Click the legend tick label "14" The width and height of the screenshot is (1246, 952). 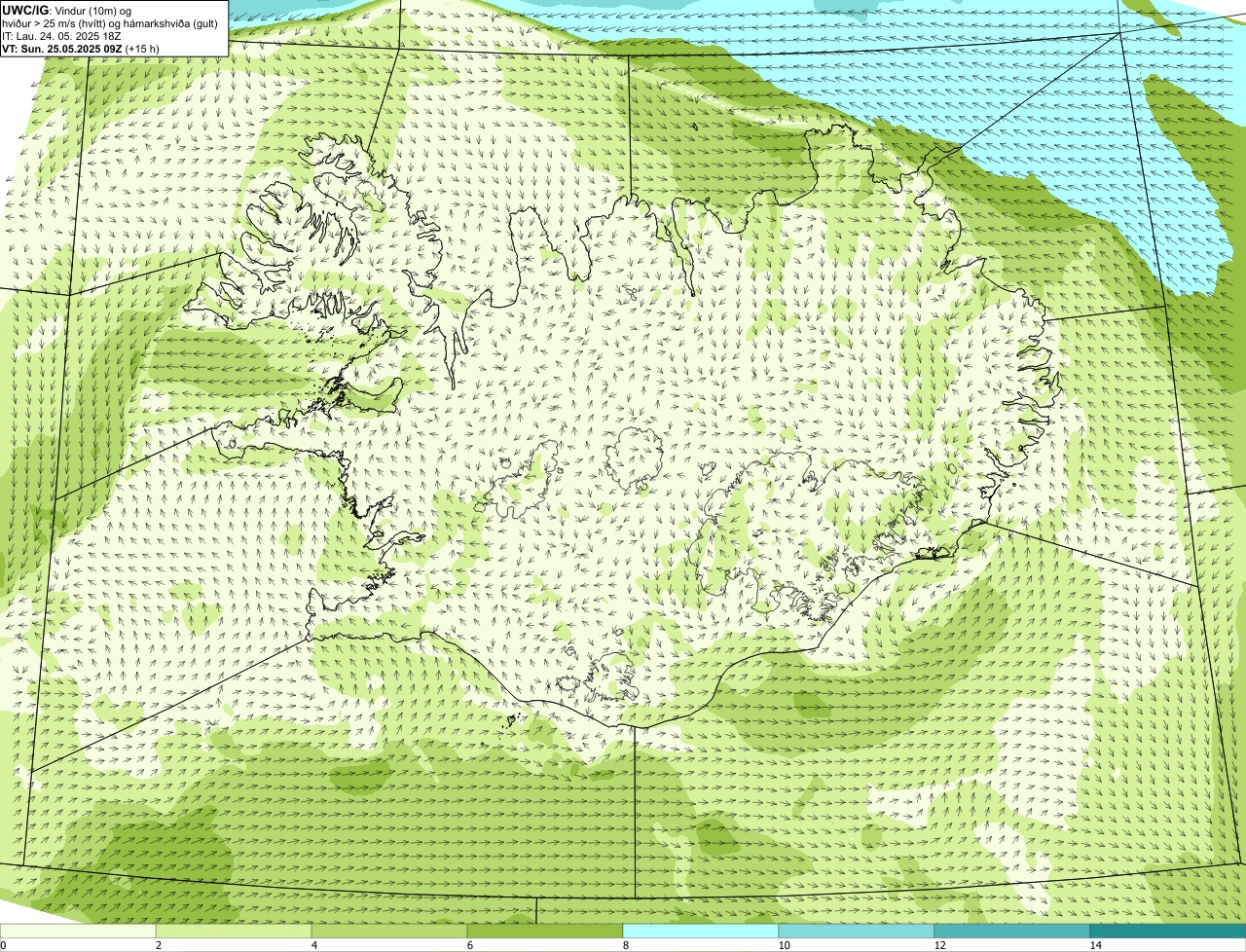click(1095, 945)
